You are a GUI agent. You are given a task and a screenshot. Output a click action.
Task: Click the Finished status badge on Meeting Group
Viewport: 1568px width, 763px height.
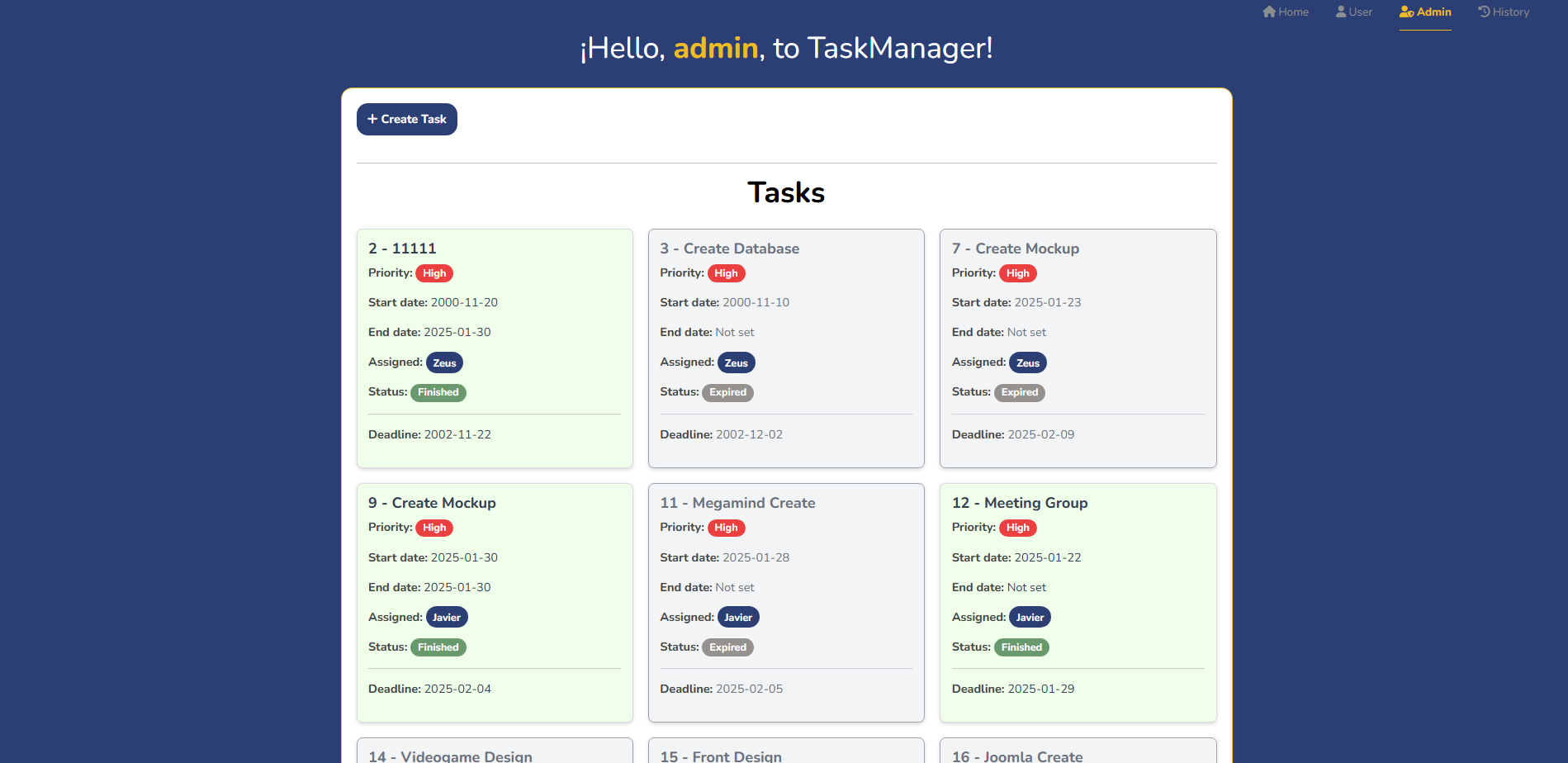[1021, 647]
